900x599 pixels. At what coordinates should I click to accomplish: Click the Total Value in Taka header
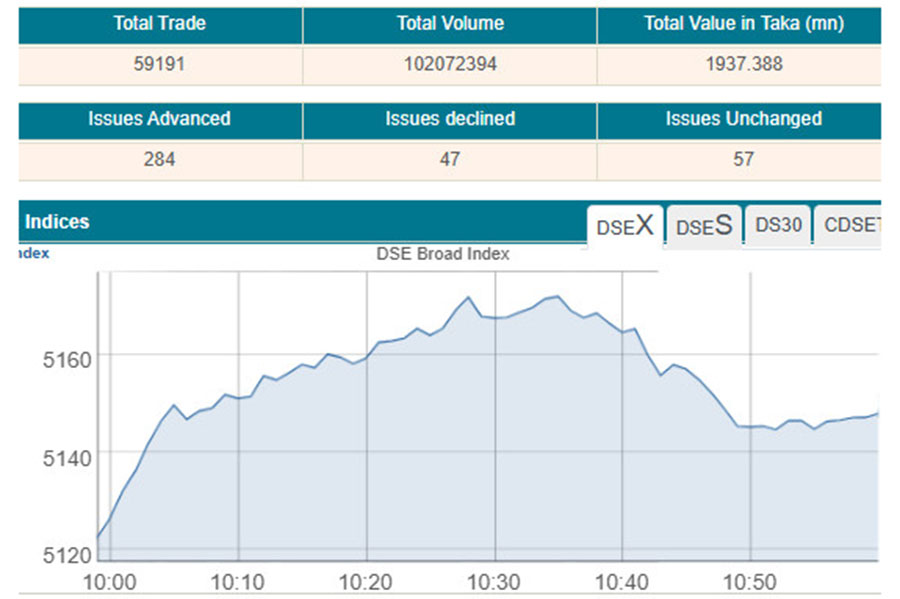coord(738,24)
